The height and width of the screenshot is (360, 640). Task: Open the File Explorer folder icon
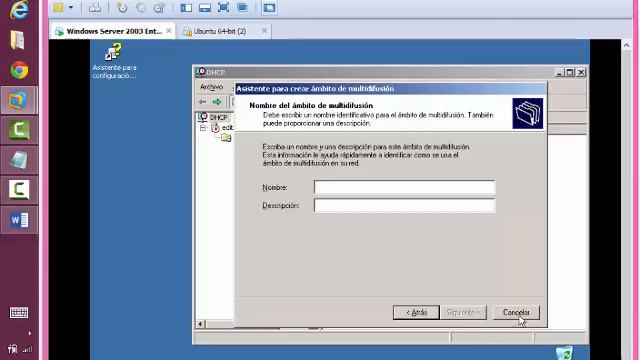pos(18,40)
